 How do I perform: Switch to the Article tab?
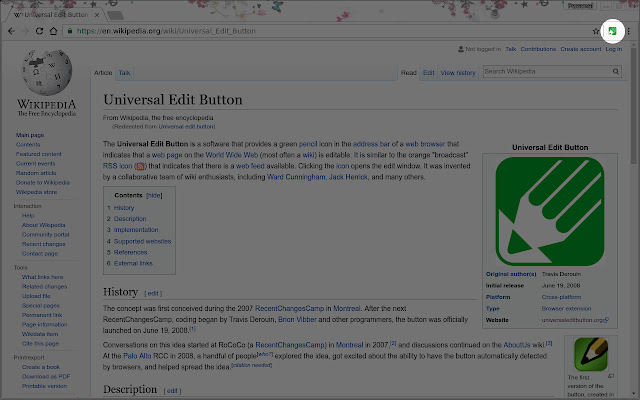[x=103, y=73]
